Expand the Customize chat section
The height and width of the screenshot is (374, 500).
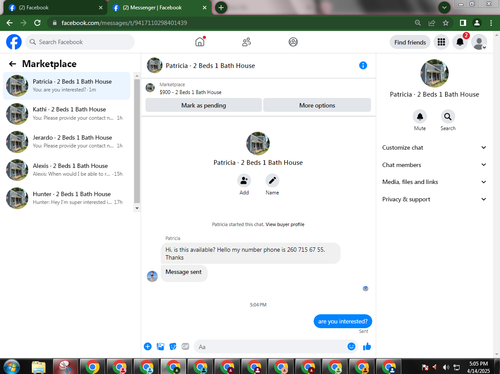coord(434,147)
